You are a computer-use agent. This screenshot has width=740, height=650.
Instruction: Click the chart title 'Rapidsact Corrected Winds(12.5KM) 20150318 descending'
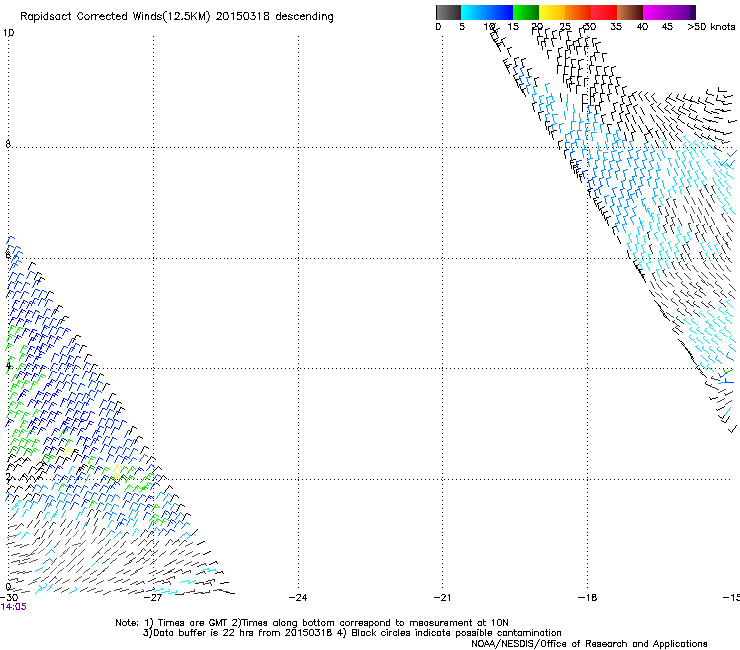pyautogui.click(x=177, y=17)
